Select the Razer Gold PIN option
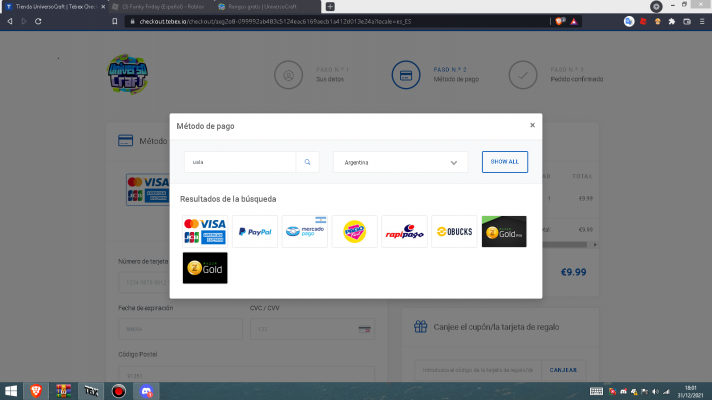 [504, 231]
